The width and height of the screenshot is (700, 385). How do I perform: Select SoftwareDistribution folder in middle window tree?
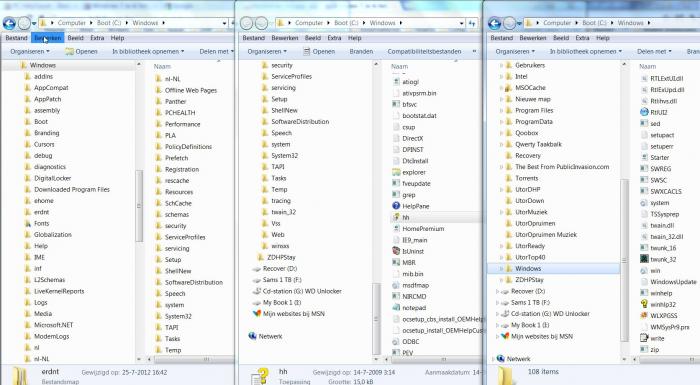click(295, 121)
